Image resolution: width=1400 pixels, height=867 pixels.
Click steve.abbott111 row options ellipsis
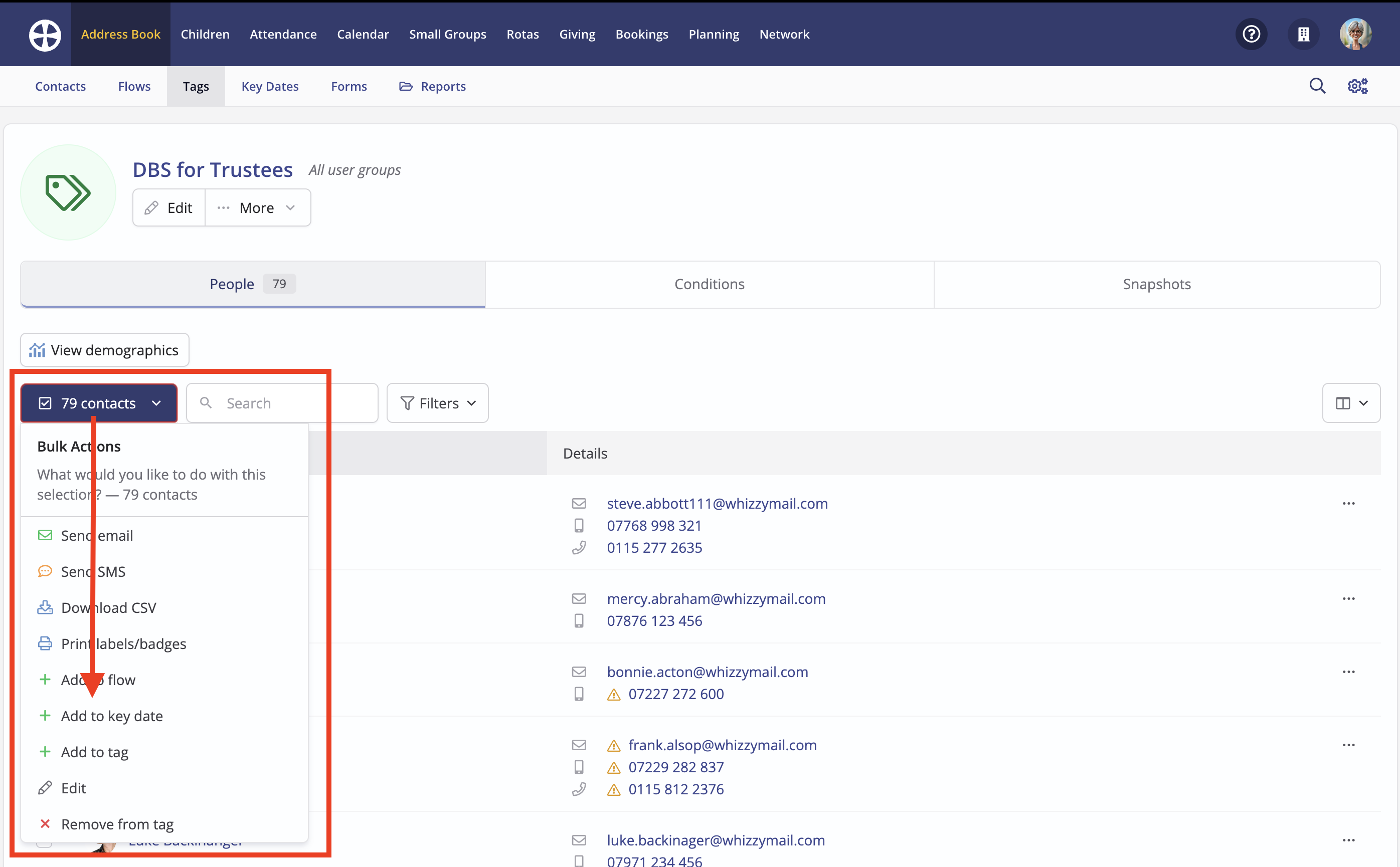(x=1348, y=504)
